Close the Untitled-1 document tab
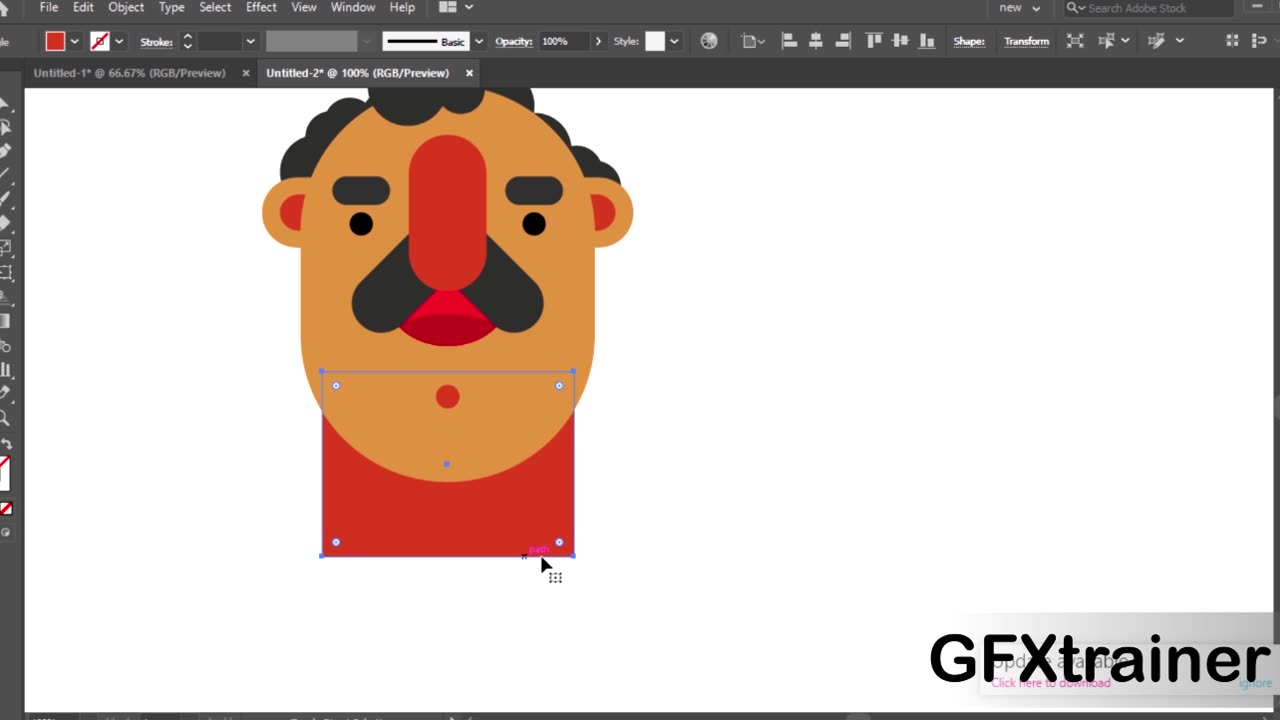Viewport: 1280px width, 720px height. click(x=246, y=73)
